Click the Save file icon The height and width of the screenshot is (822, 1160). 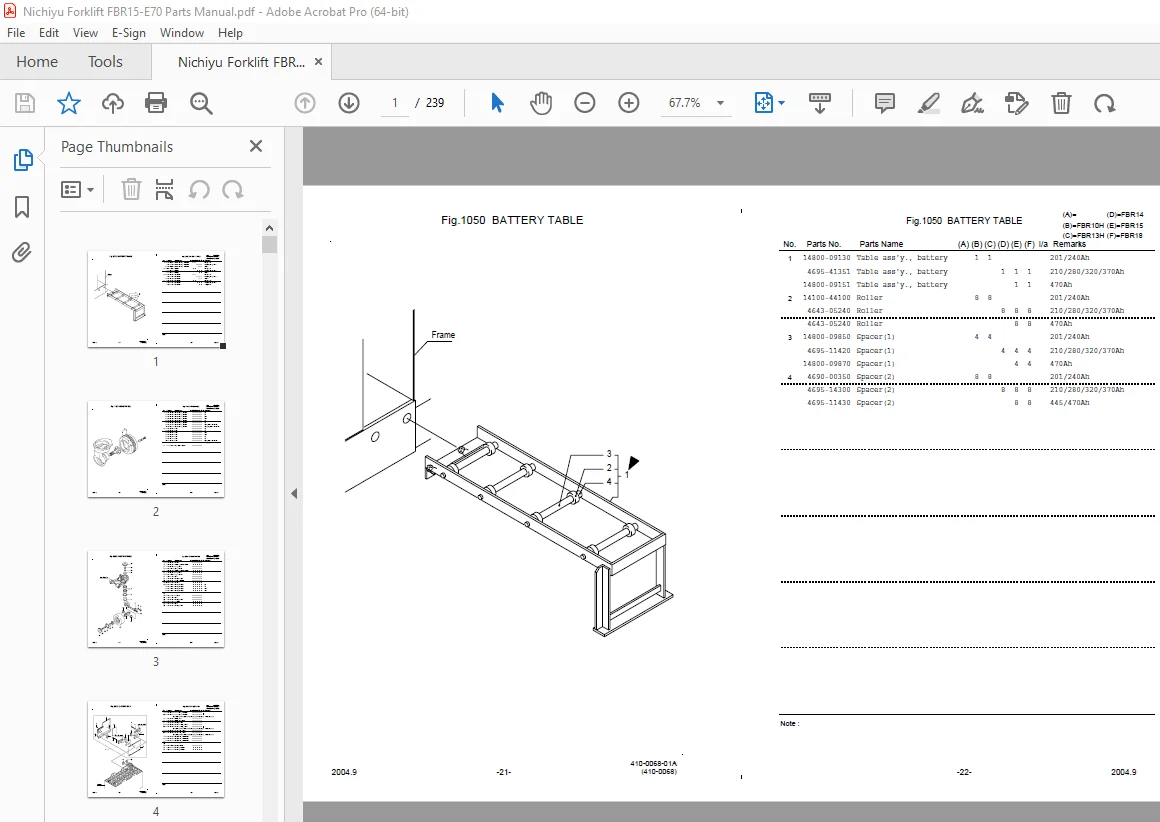pos(24,103)
